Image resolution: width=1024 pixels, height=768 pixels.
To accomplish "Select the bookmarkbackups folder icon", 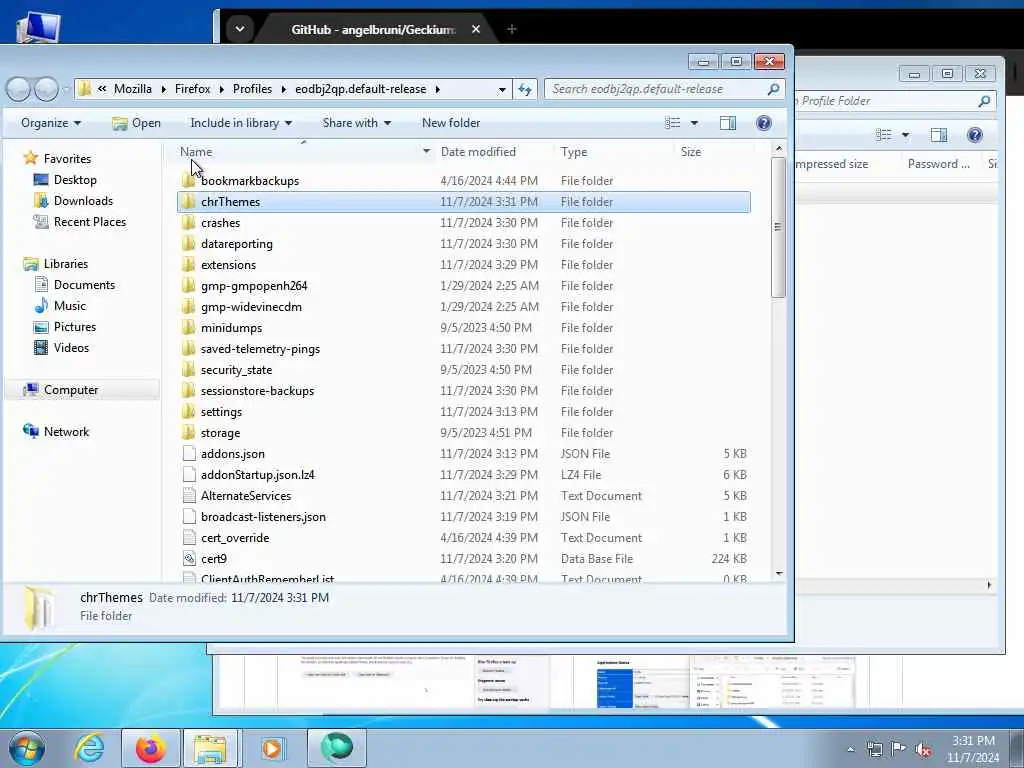I will tap(189, 180).
